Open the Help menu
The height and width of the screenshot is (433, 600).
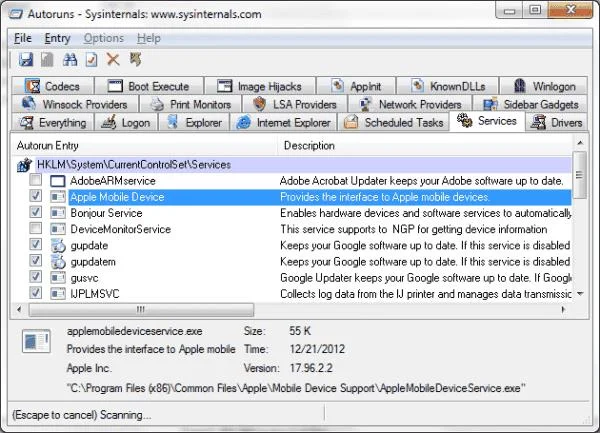(149, 38)
